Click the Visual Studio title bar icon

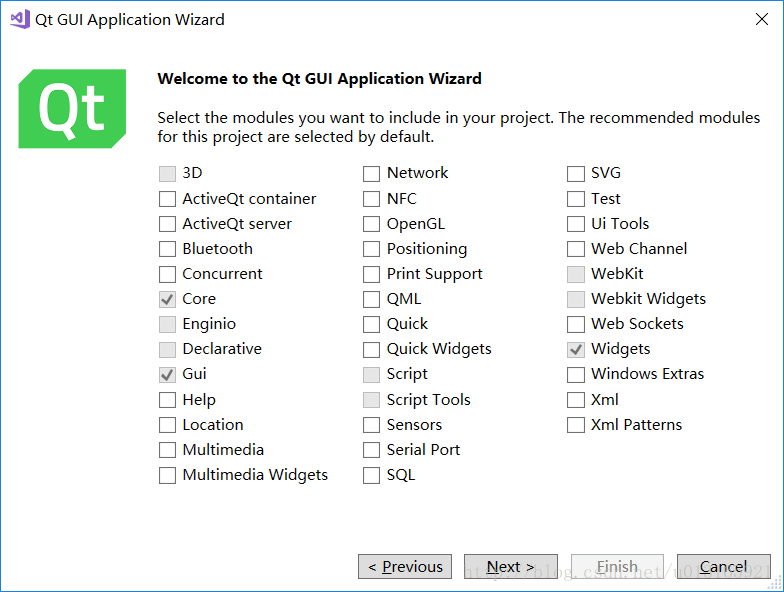pos(20,19)
